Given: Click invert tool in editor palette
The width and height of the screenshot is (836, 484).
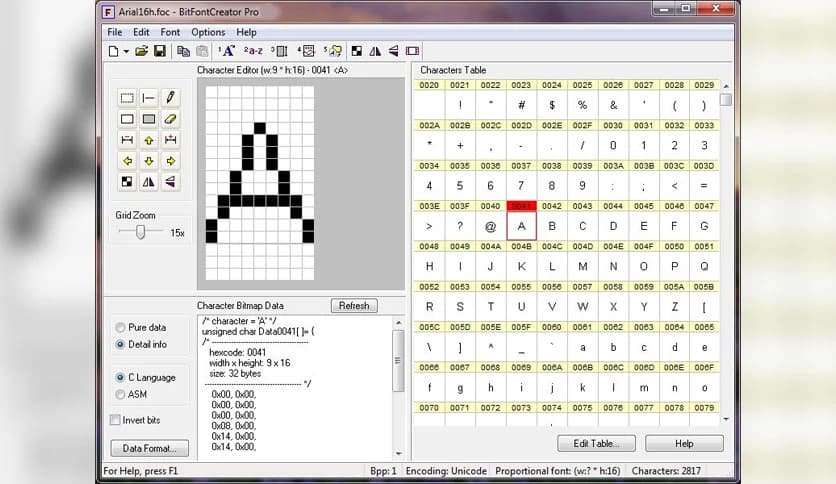Looking at the screenshot, I should [x=127, y=182].
